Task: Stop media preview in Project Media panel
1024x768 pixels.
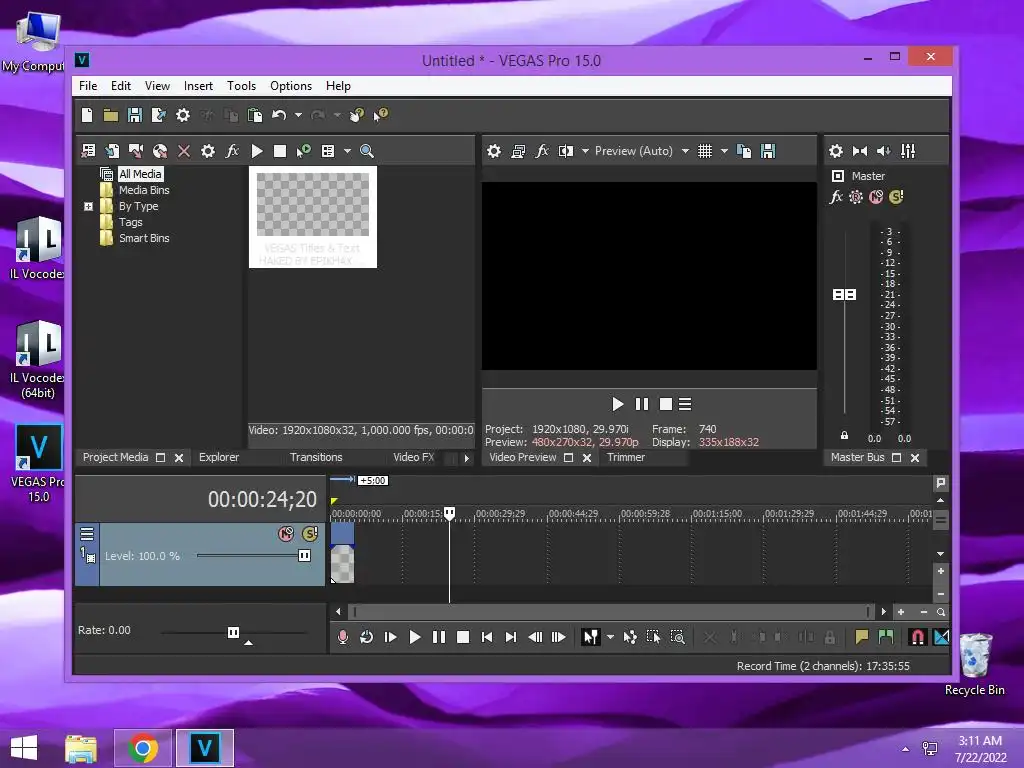Action: tap(280, 152)
